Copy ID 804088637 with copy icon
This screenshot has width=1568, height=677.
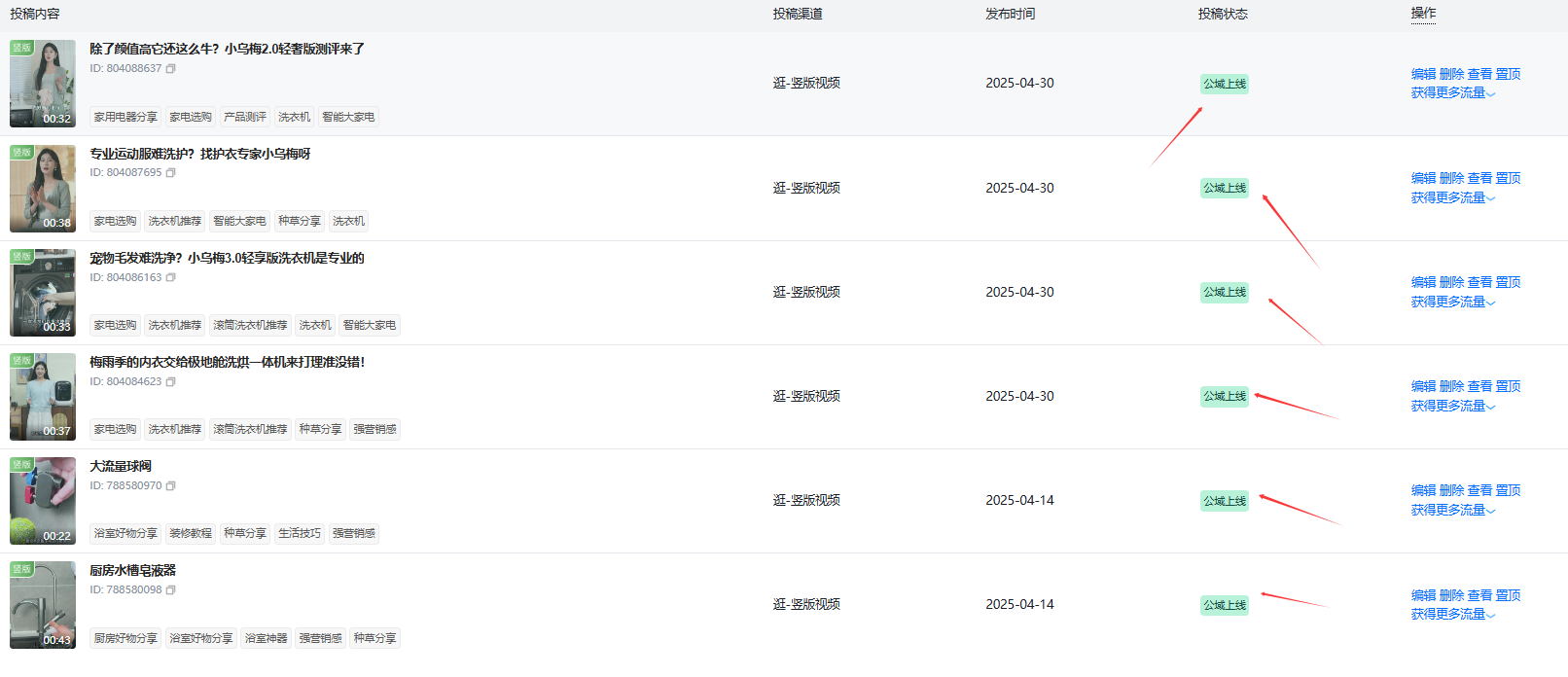coord(171,69)
